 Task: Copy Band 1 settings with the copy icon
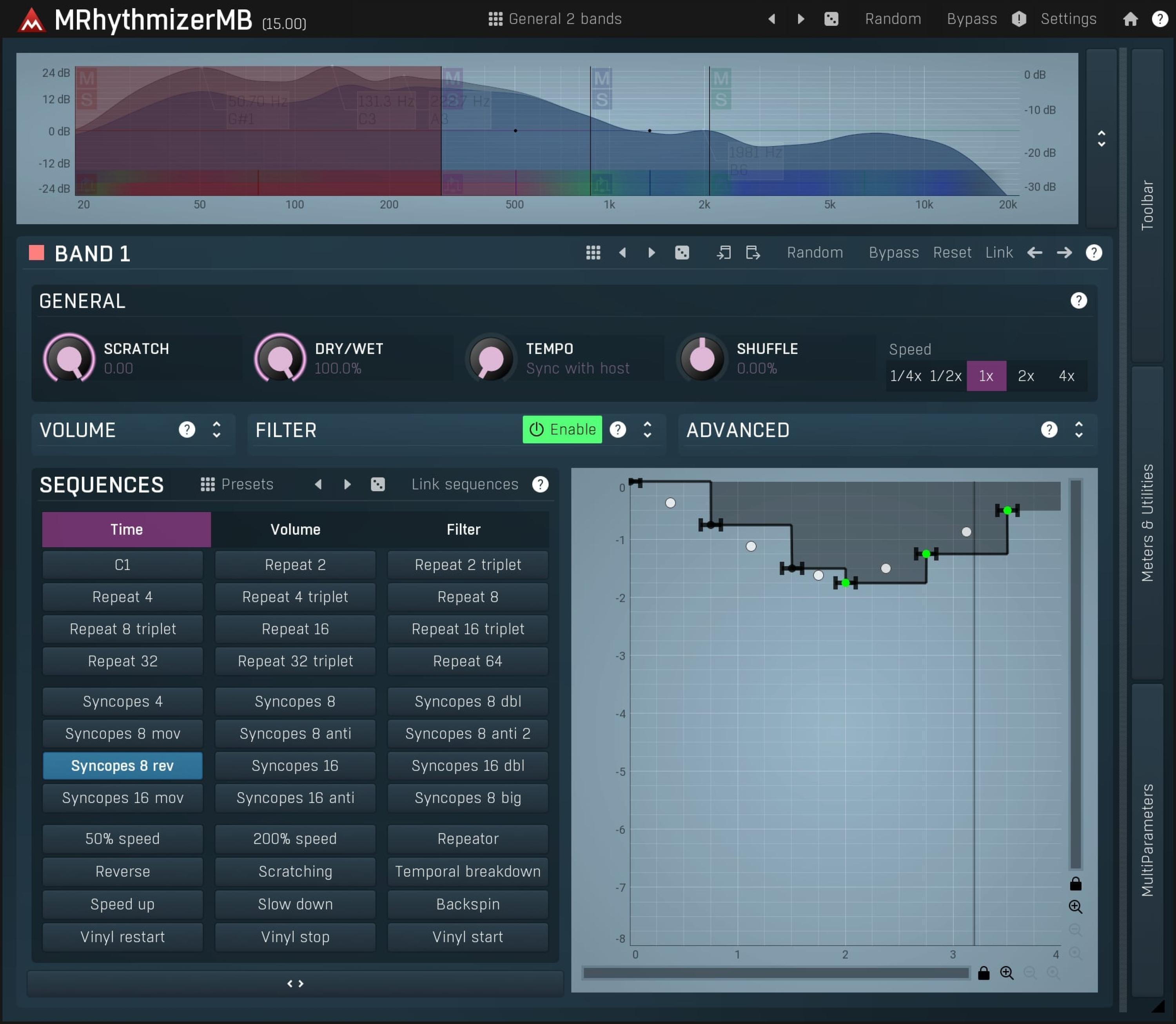[724, 252]
